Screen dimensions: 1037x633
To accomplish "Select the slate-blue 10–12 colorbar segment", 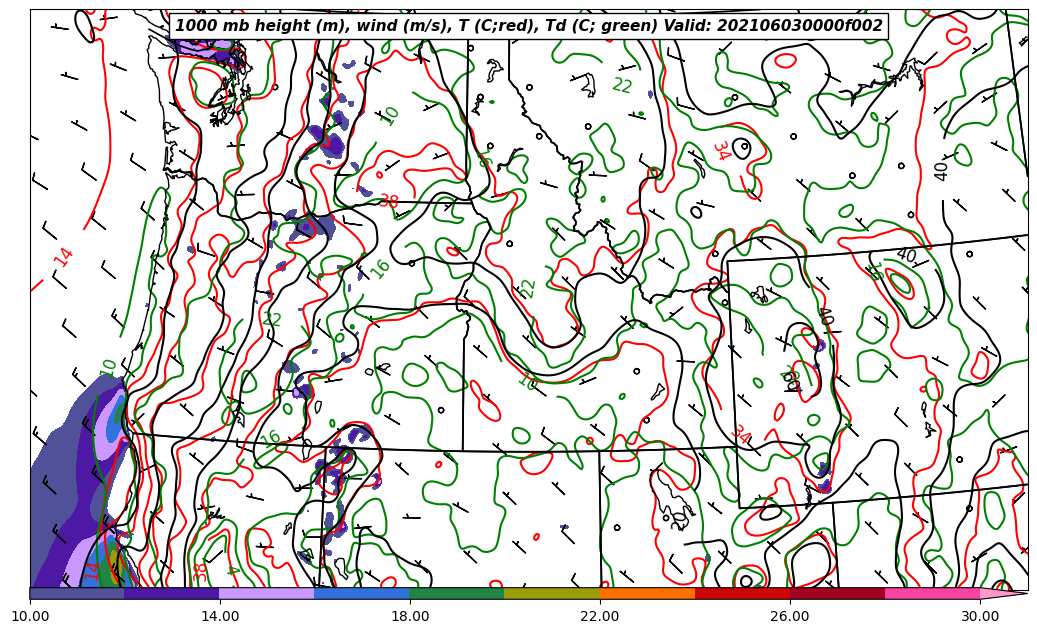I will click(77, 593).
